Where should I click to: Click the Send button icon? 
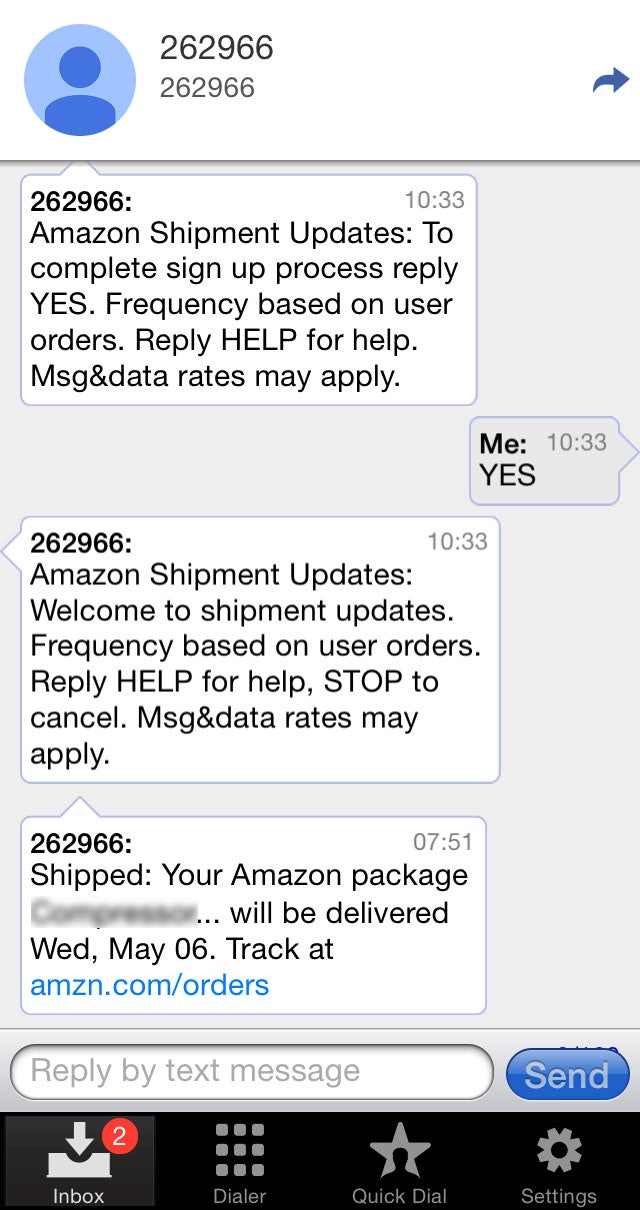point(567,1075)
